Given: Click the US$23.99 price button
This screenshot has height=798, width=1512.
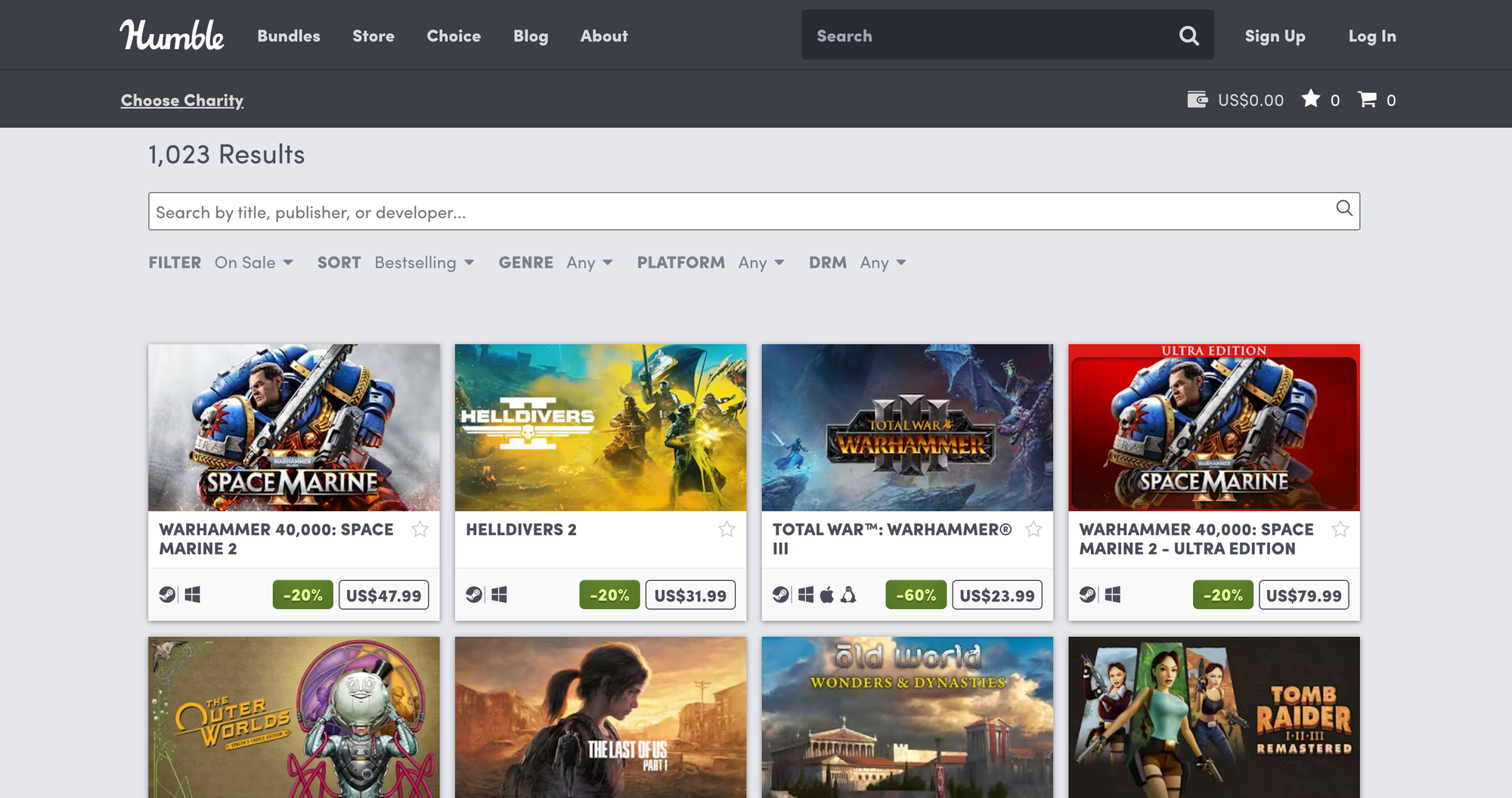Looking at the screenshot, I should point(997,595).
